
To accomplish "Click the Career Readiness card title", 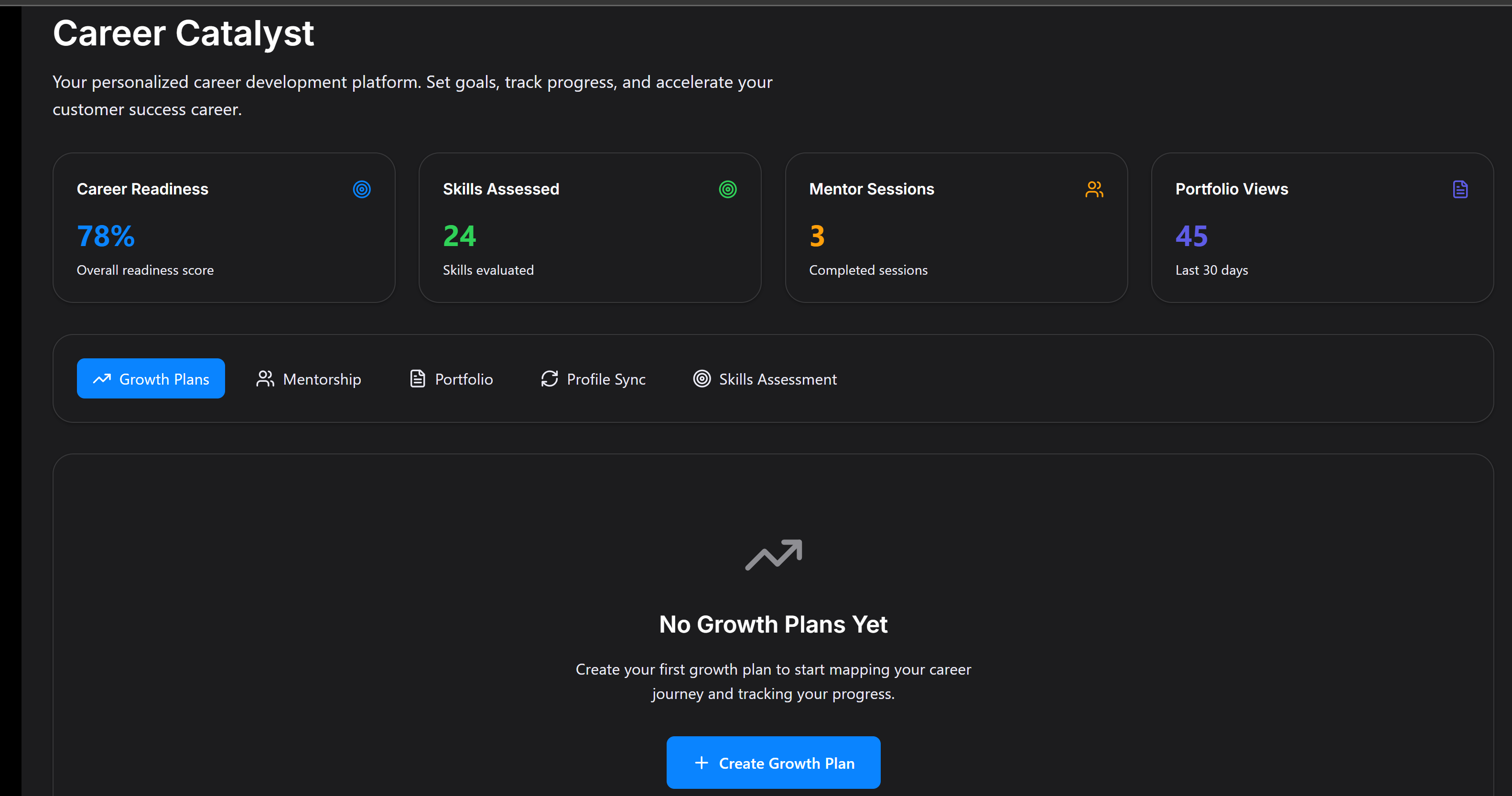I will (x=142, y=189).
